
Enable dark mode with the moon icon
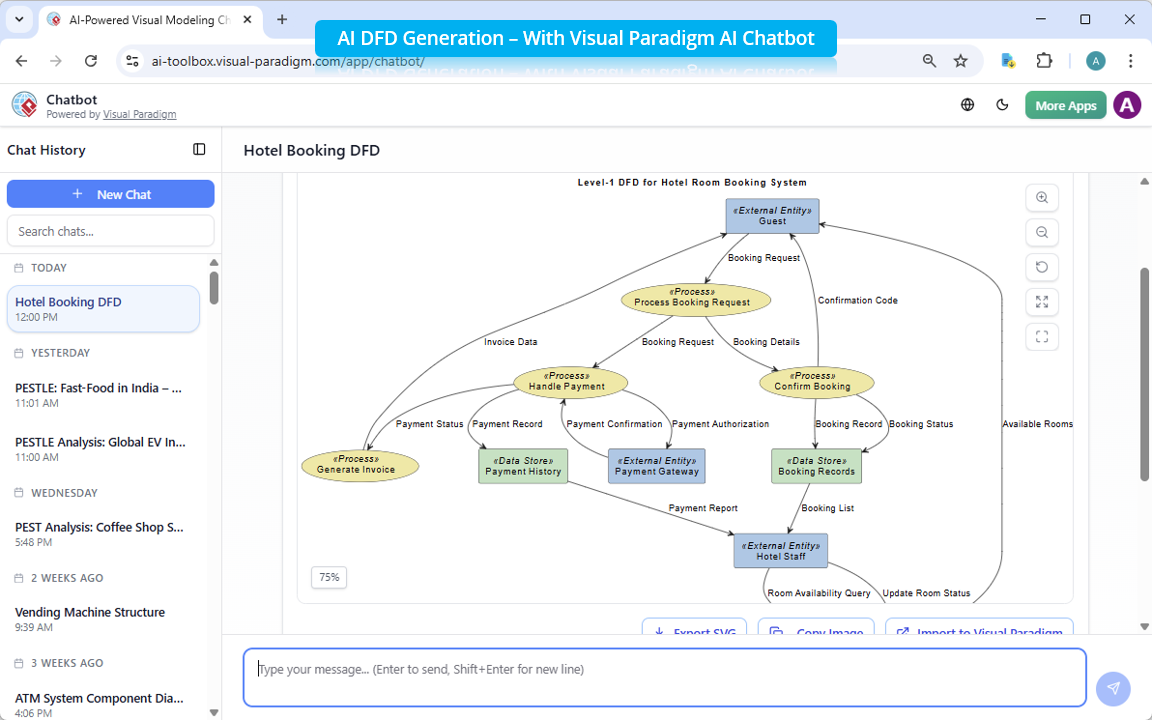pos(1002,104)
